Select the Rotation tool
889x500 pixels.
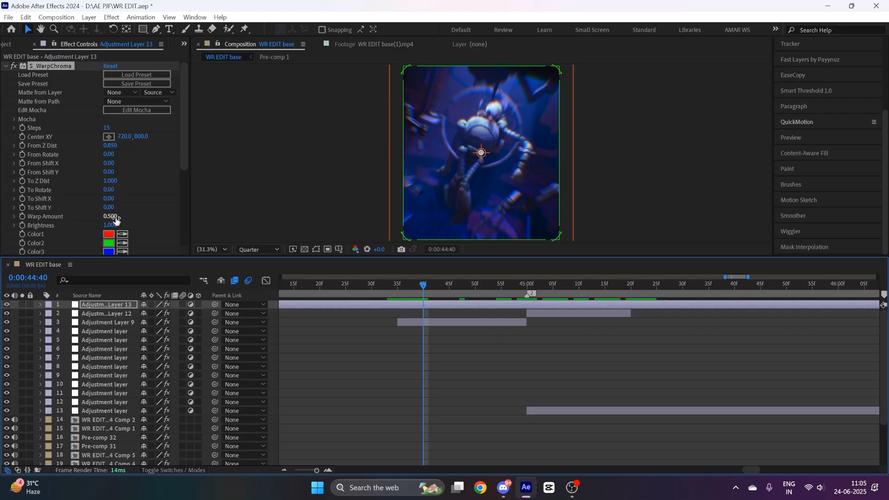113,29
